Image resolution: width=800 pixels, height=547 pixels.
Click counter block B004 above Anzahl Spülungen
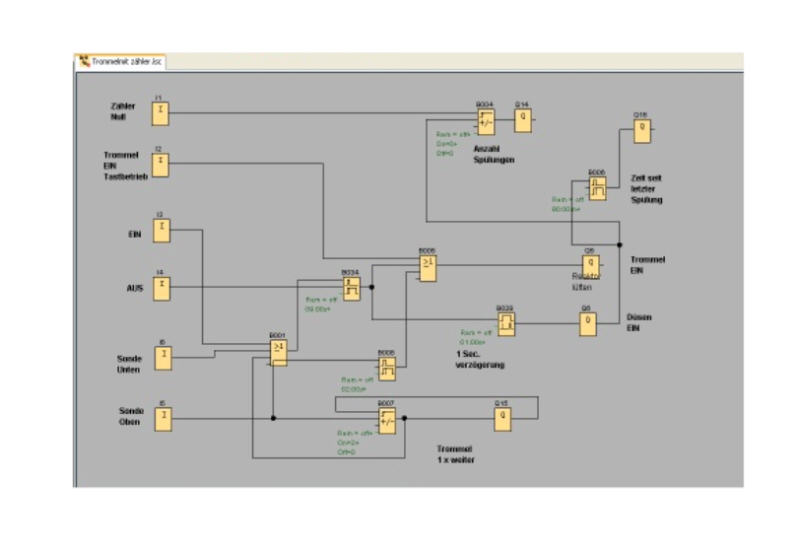486,121
